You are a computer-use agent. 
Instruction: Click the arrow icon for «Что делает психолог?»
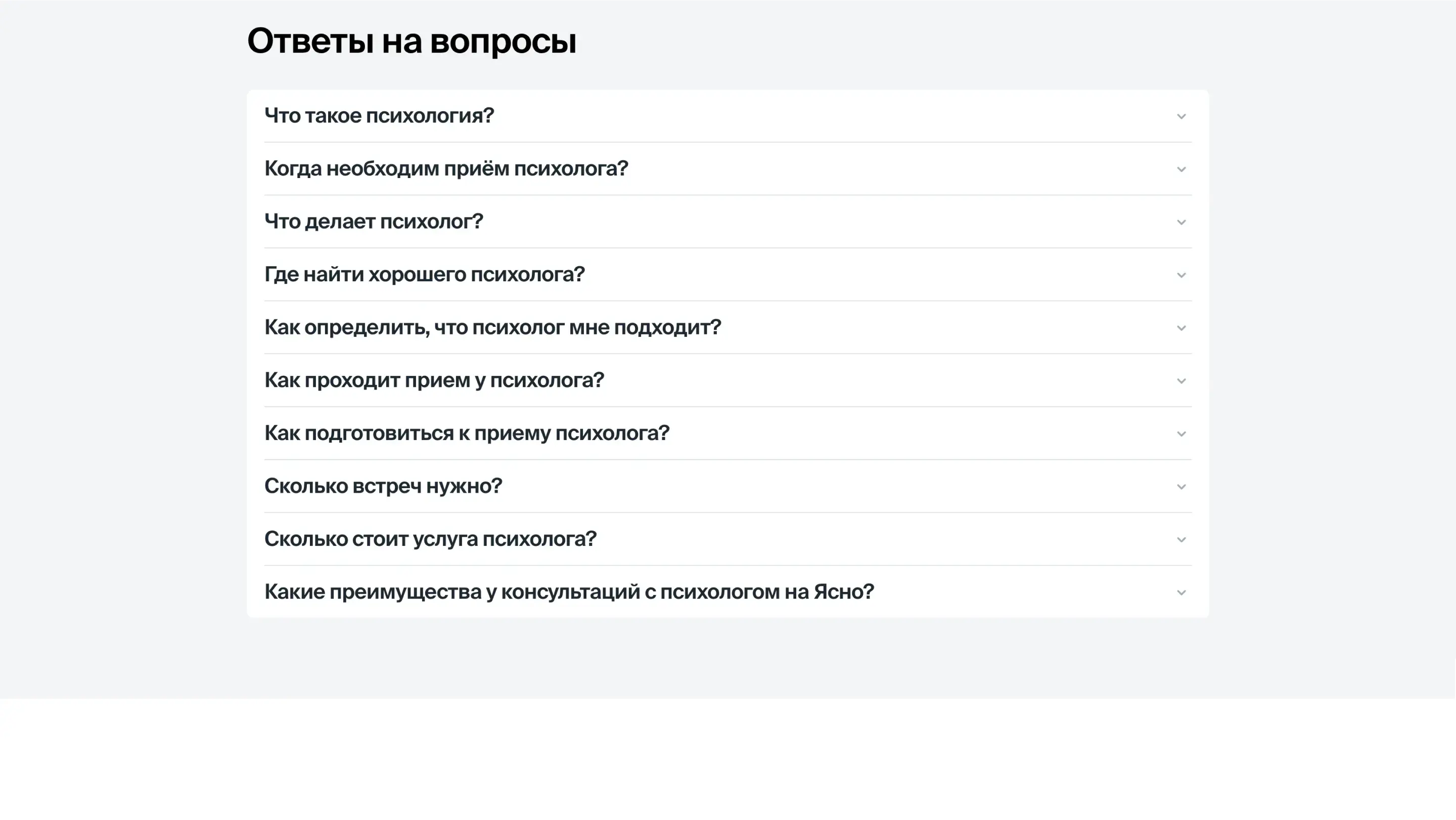(1181, 222)
